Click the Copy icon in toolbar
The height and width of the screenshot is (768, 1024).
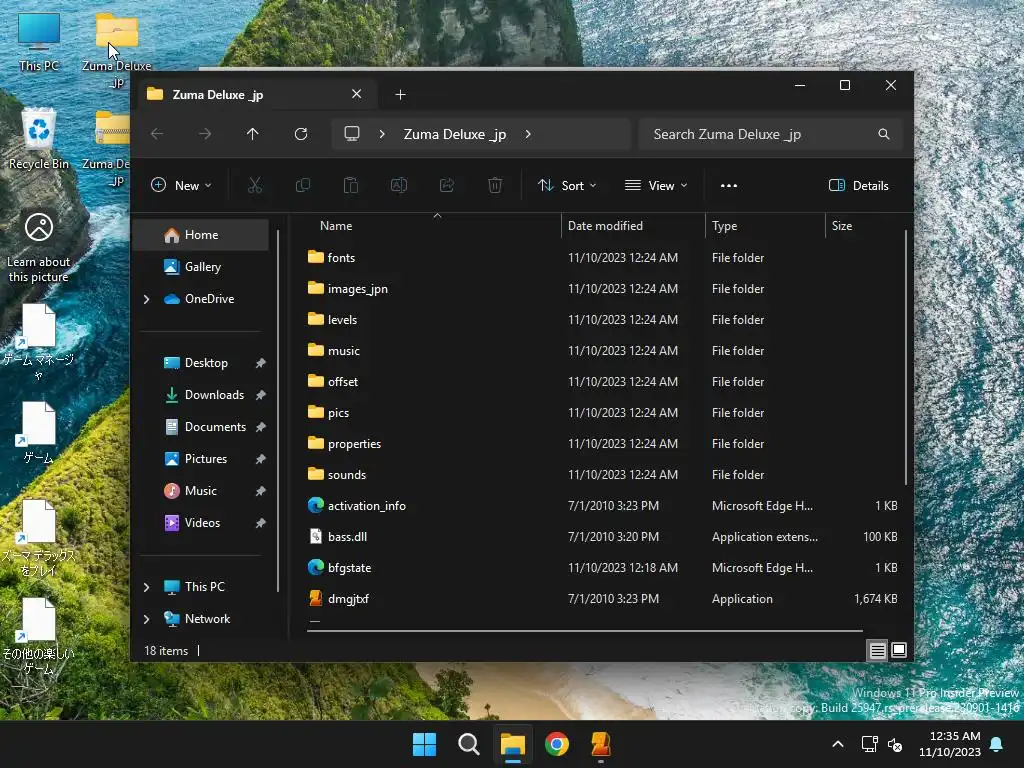coord(303,185)
